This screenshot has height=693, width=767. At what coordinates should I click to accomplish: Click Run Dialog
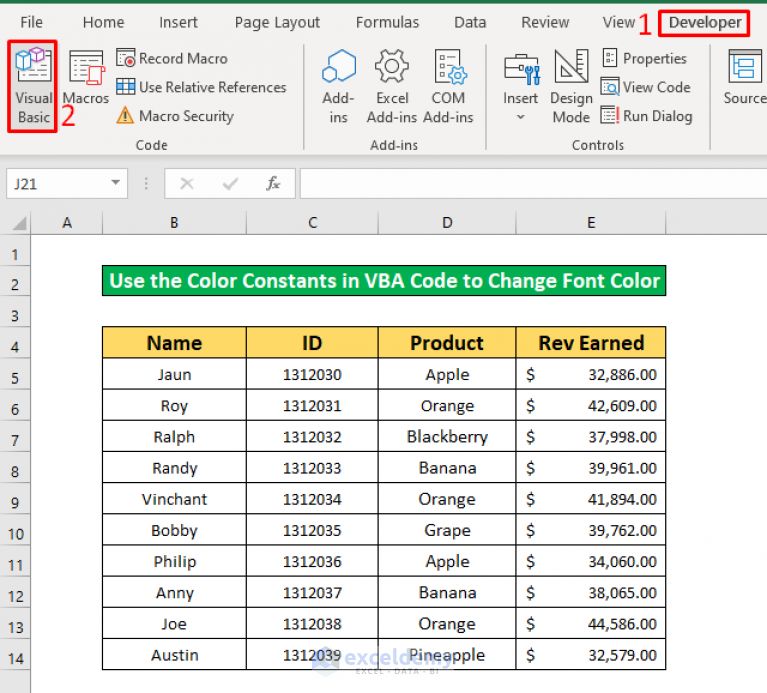click(647, 116)
